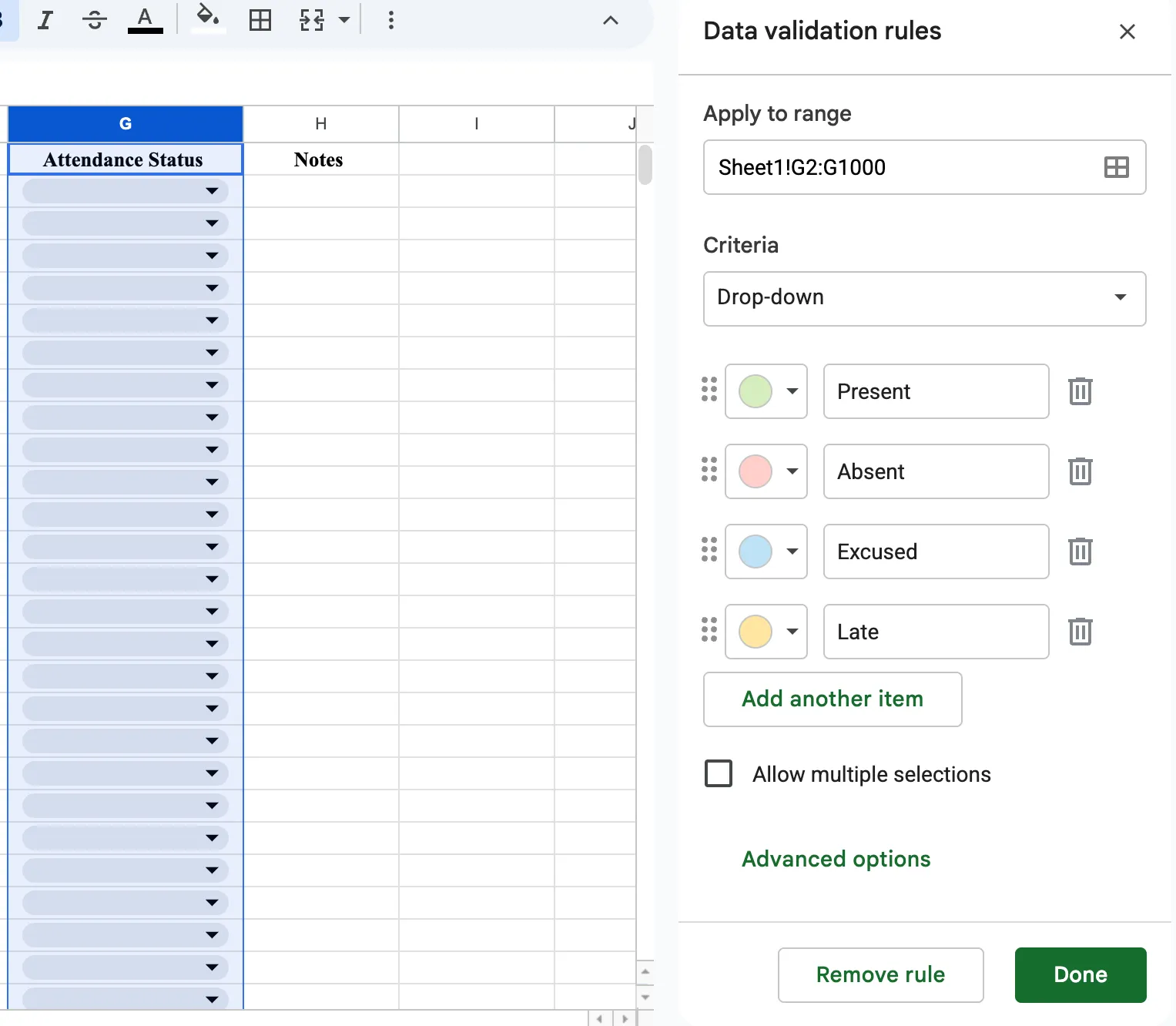The width and height of the screenshot is (1176, 1026).
Task: Open the second dropdown chip in column G
Action: pyautogui.click(x=126, y=223)
